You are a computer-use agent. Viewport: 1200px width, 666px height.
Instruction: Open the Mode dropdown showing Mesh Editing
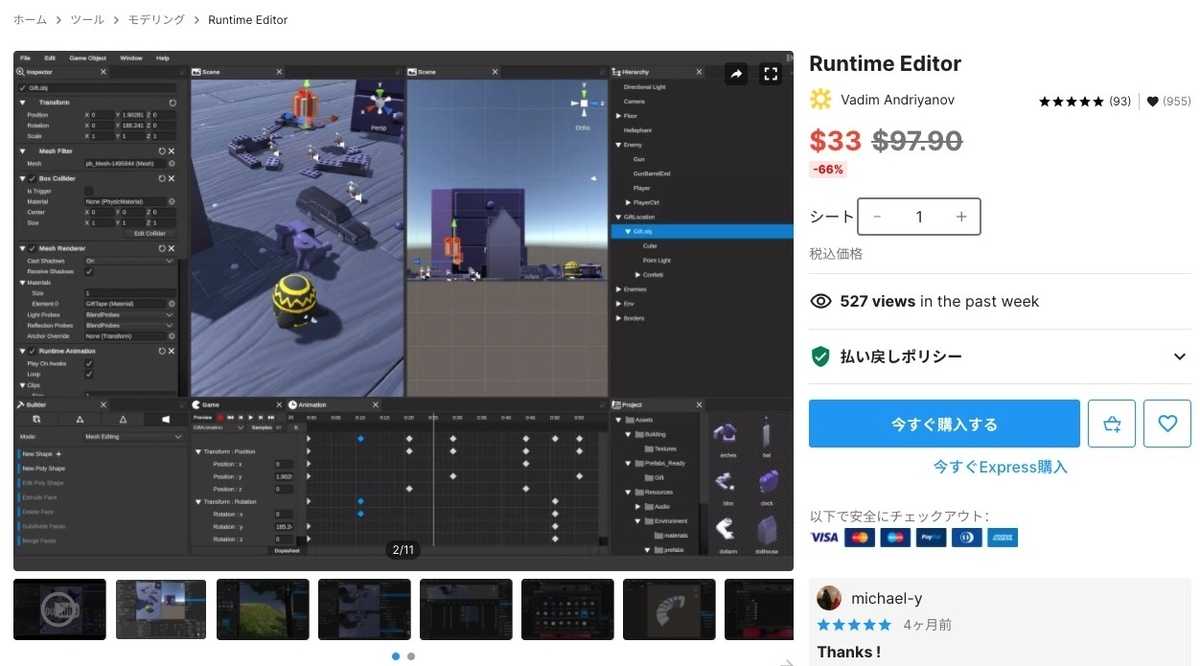click(x=133, y=437)
